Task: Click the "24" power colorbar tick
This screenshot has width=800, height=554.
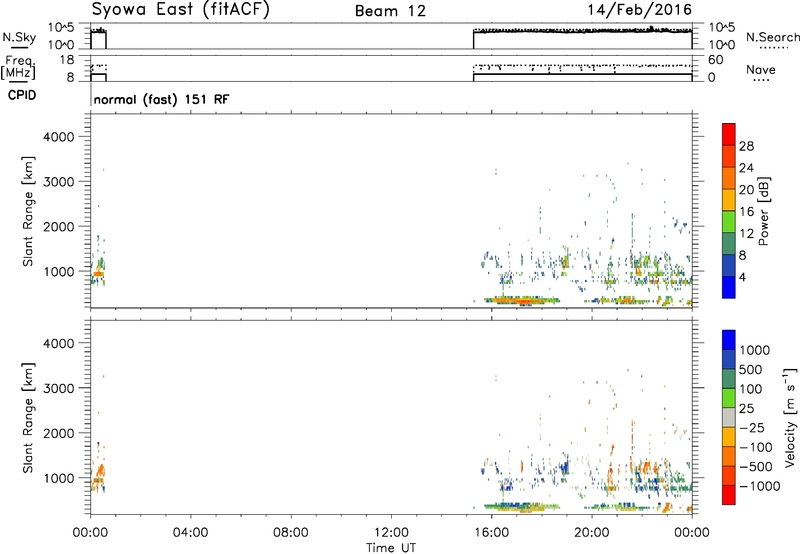Action: click(746, 168)
